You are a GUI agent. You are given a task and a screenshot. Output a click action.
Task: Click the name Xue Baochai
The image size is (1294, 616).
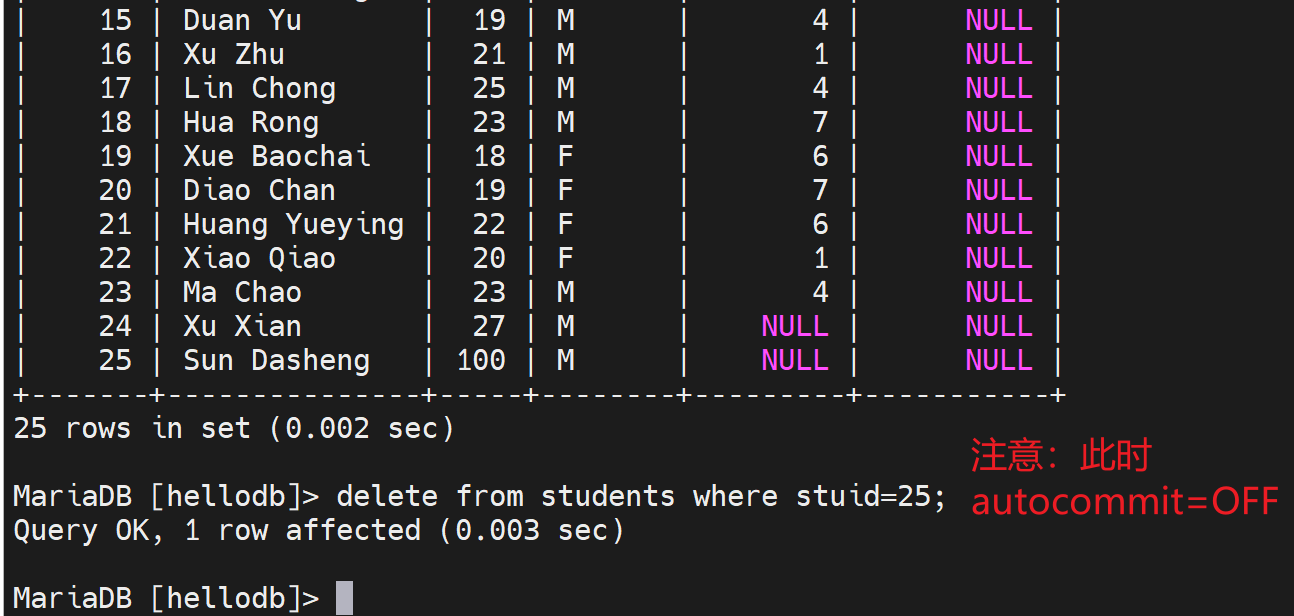pos(276,156)
